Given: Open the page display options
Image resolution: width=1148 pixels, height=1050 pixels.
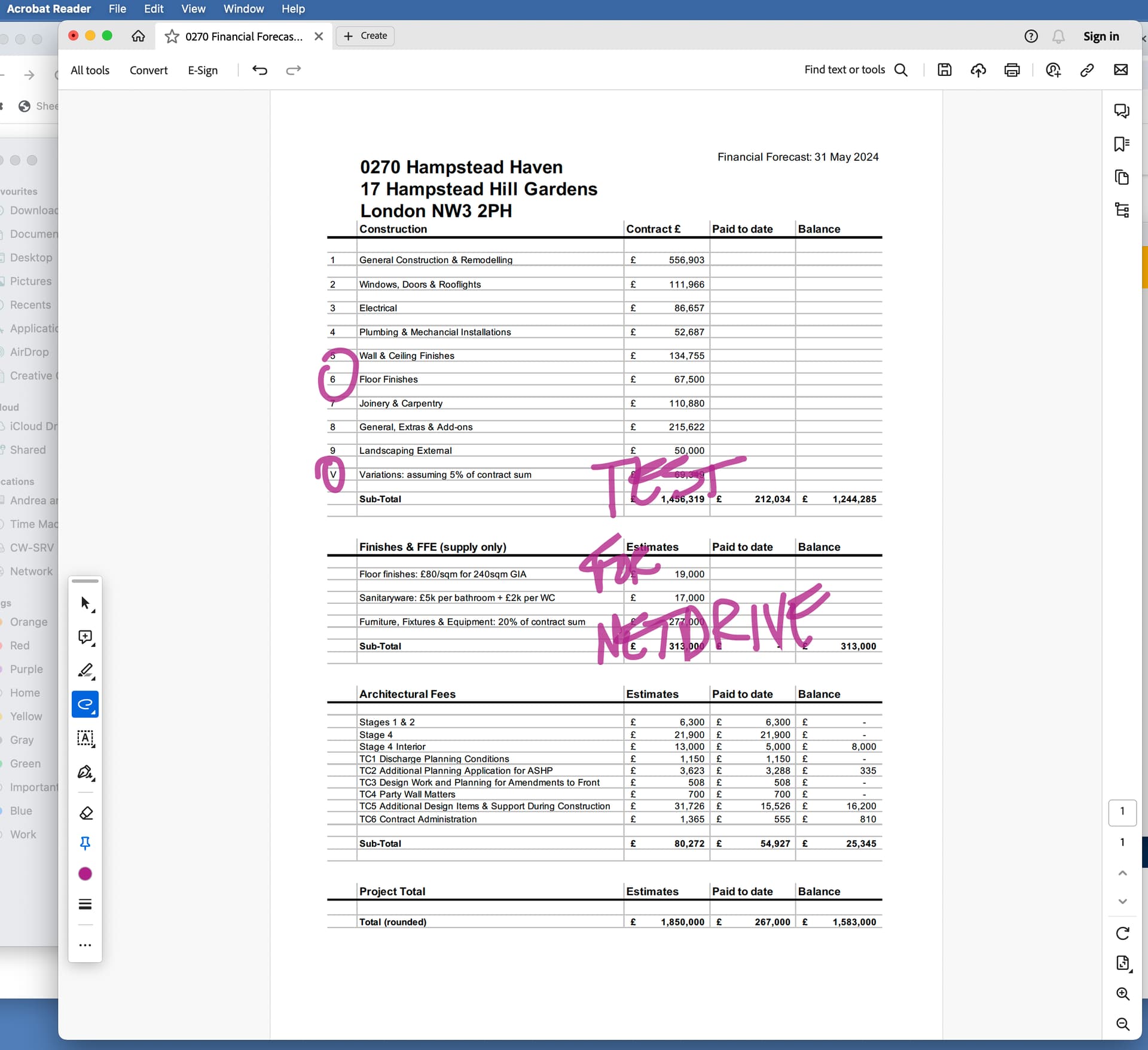Looking at the screenshot, I should point(1122,963).
